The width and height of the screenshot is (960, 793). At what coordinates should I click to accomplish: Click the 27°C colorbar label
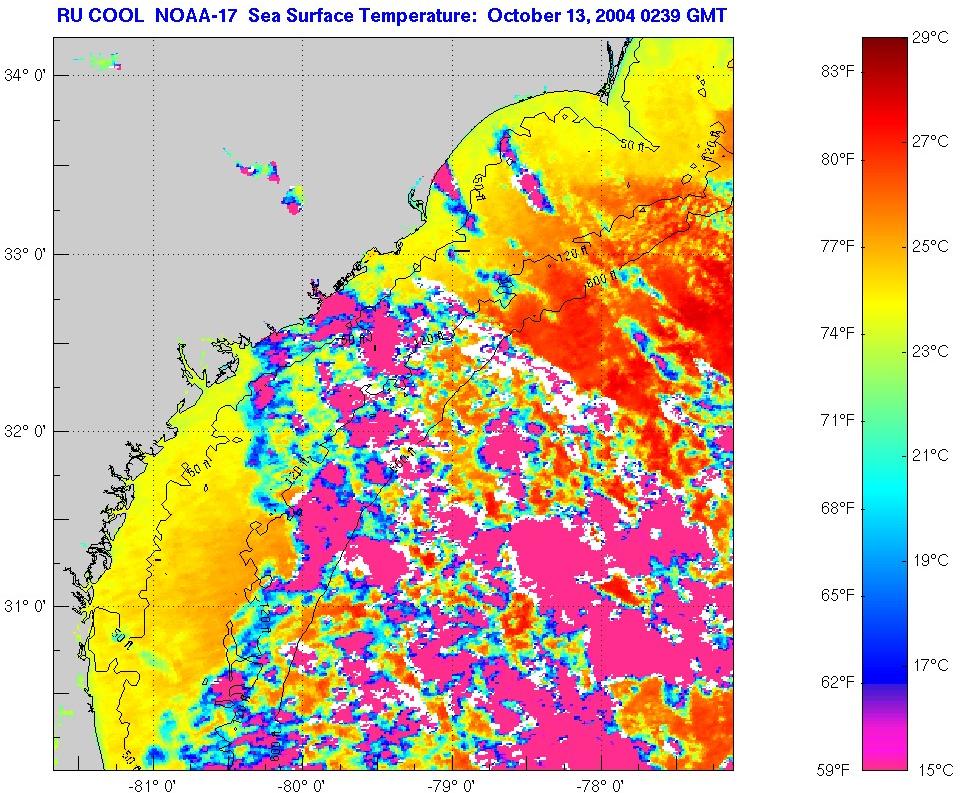pos(930,141)
